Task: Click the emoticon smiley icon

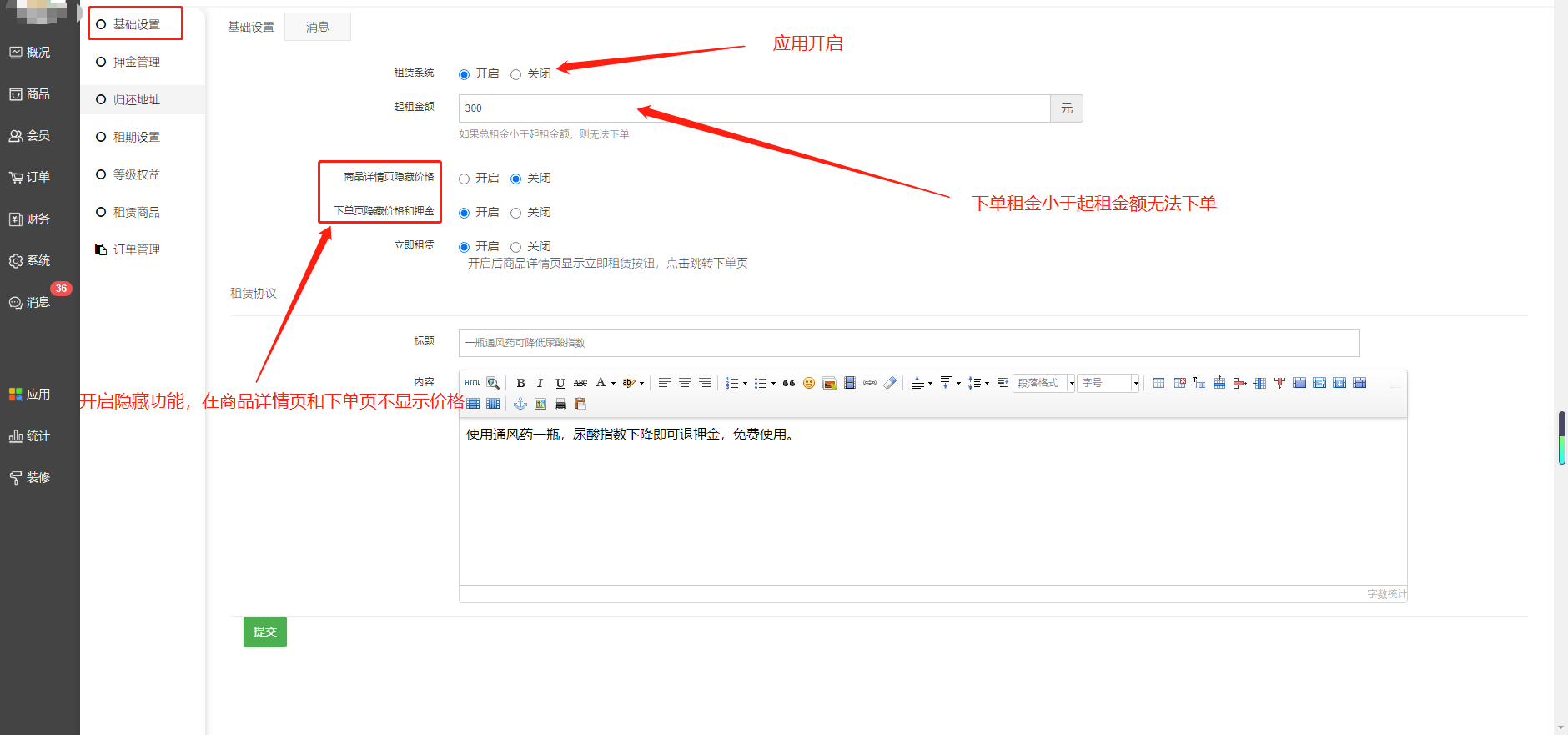Action: [808, 383]
